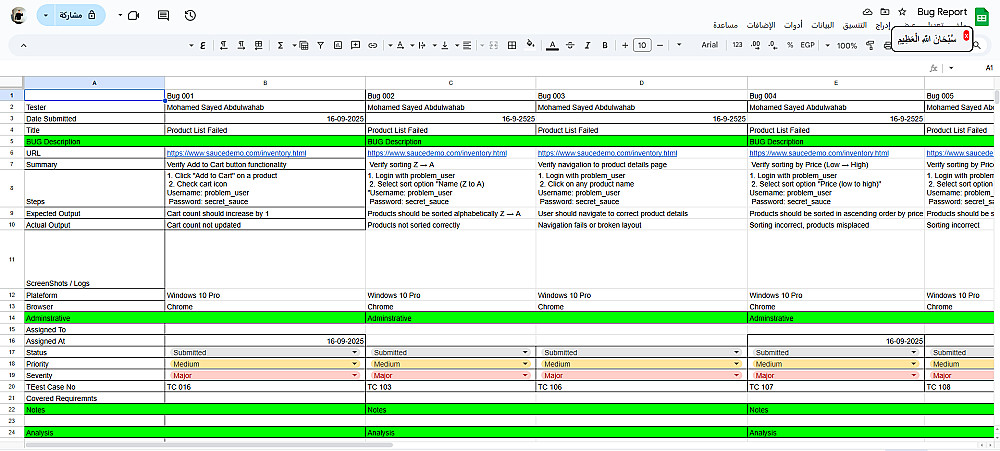Open Bug 001 saucedemo inventory URL link
This screenshot has width=1000, height=451.
click(x=237, y=153)
